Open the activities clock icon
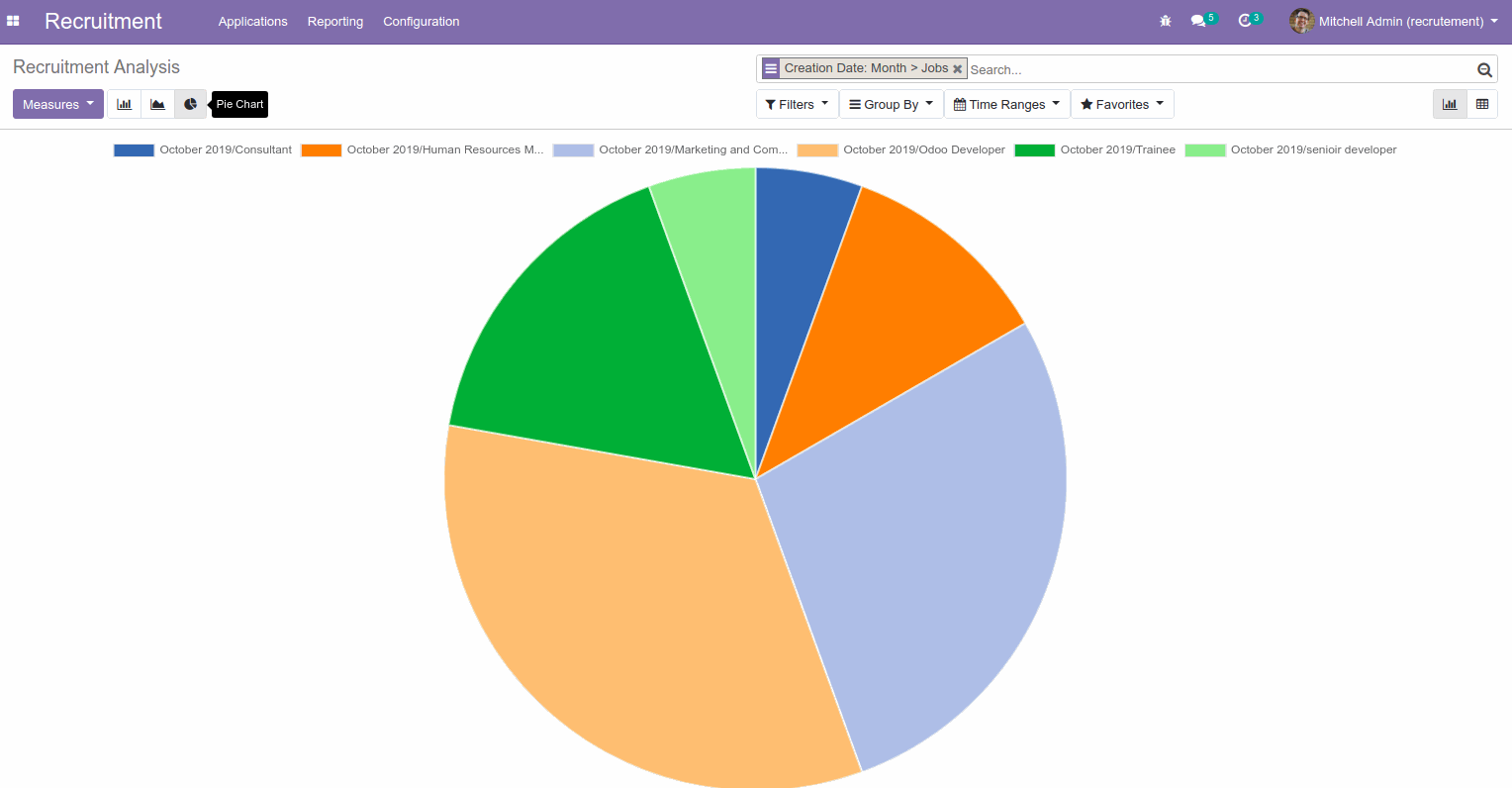The width and height of the screenshot is (1512, 788). (1245, 21)
